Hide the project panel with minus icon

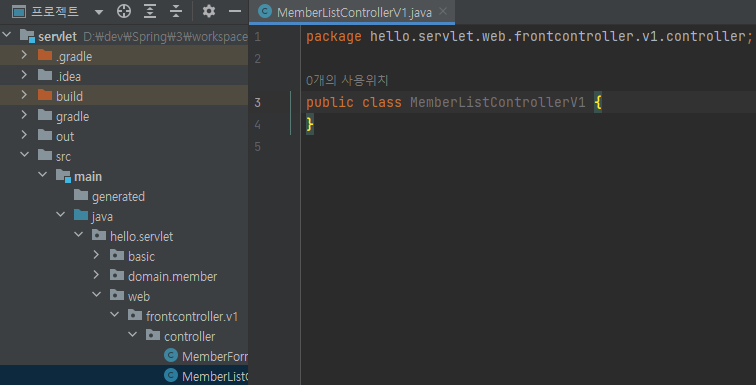click(235, 12)
